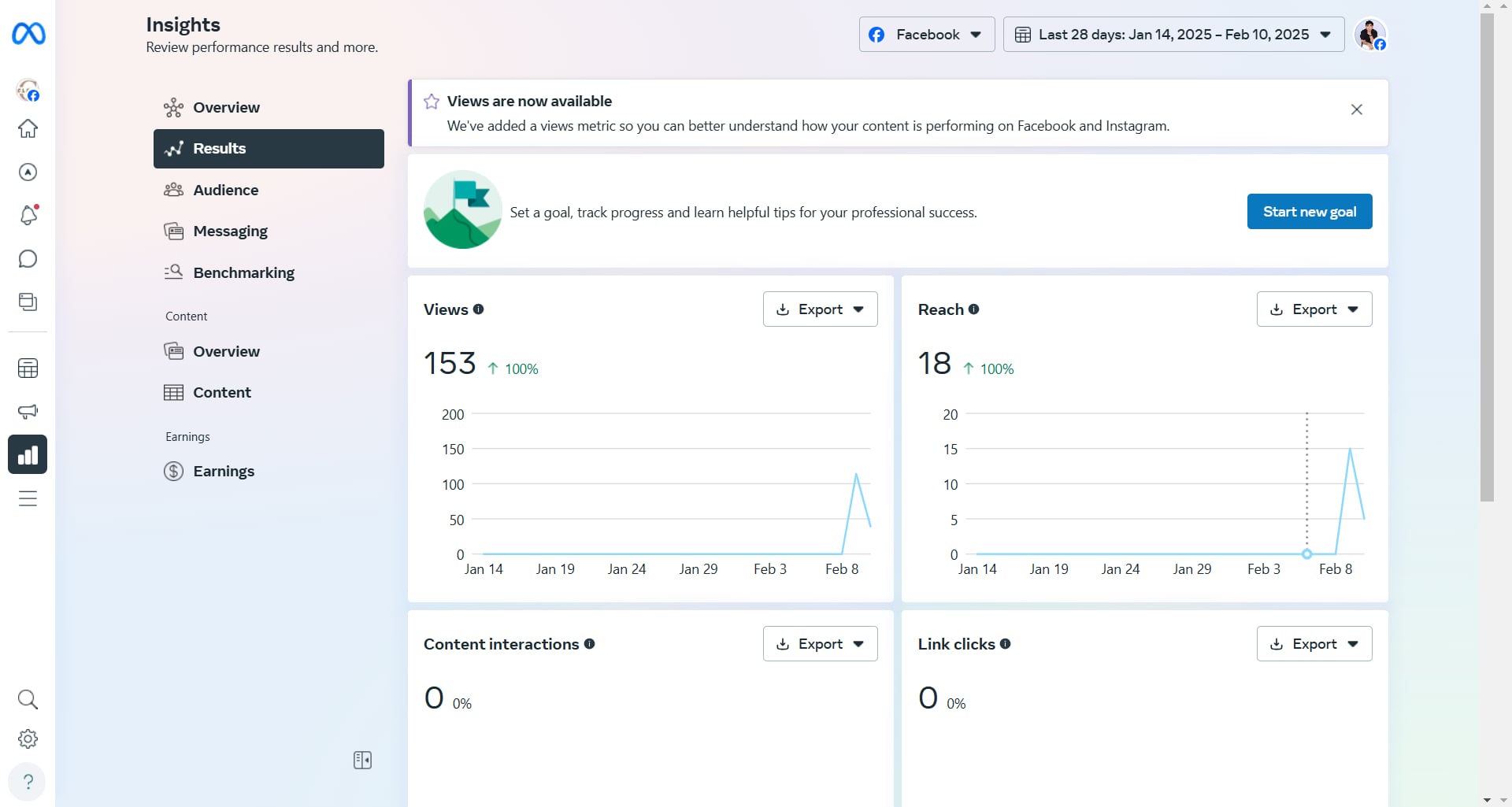Click the Reach total 18

(935, 364)
